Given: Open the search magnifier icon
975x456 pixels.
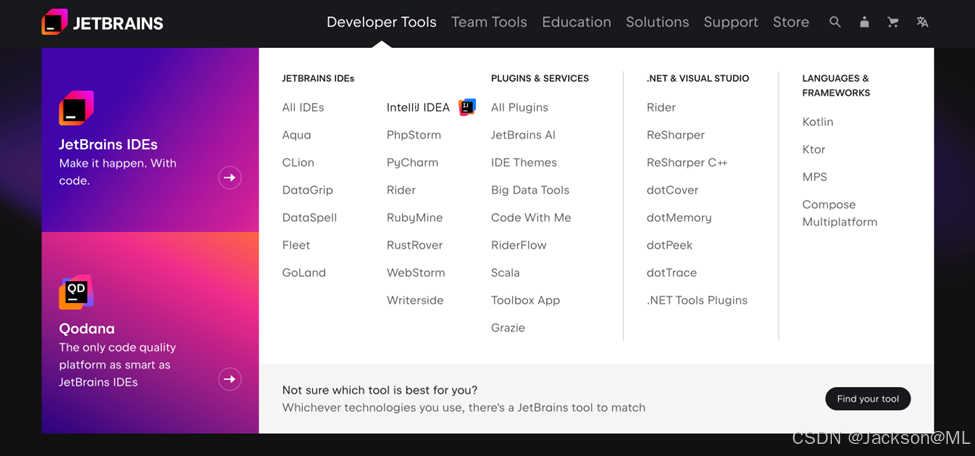Looking at the screenshot, I should (x=835, y=22).
